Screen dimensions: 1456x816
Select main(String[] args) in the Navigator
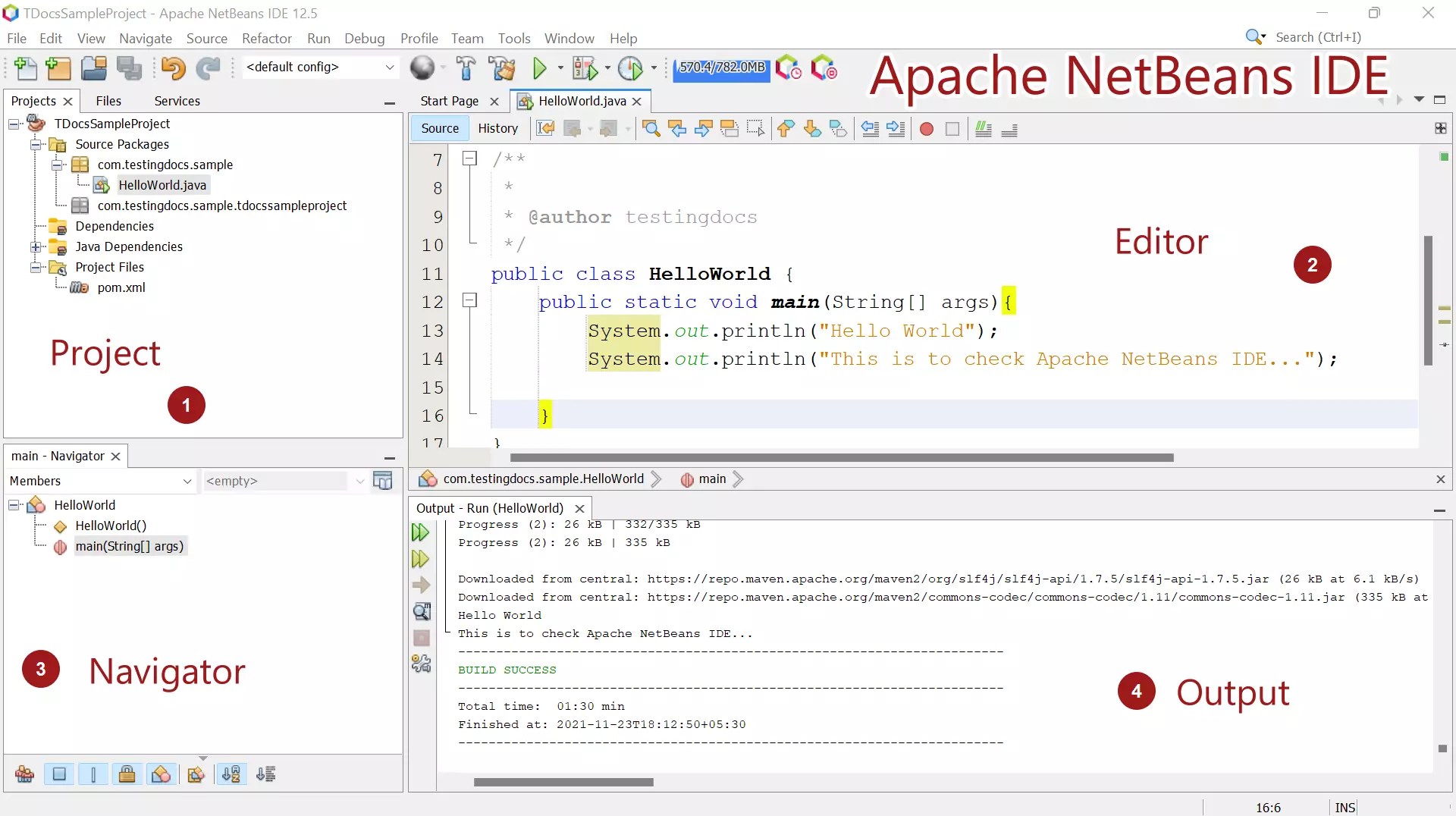point(129,545)
